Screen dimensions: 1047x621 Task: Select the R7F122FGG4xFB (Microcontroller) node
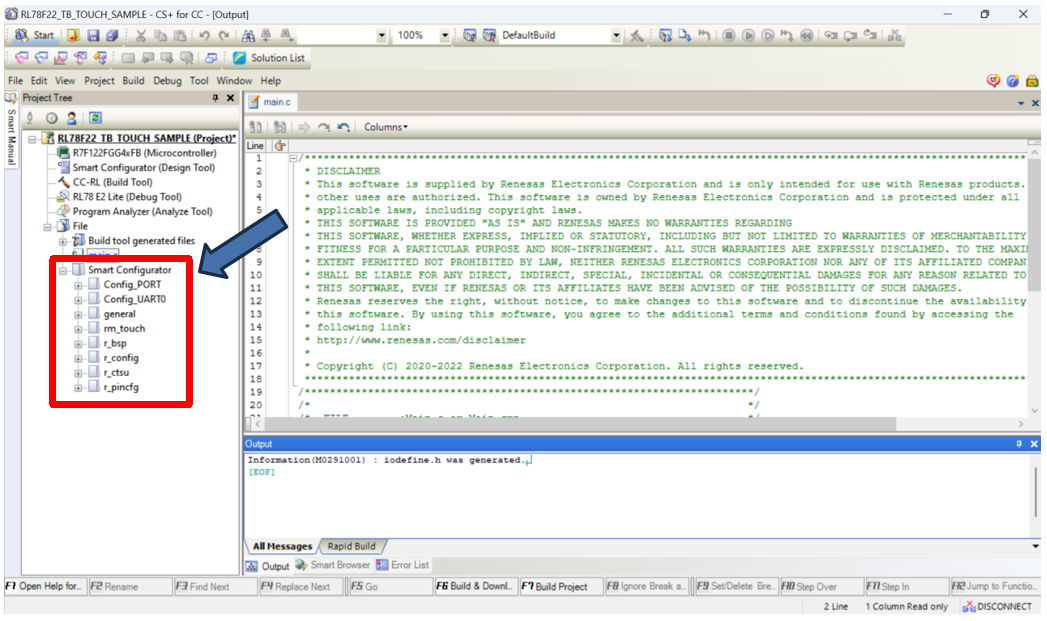143,153
